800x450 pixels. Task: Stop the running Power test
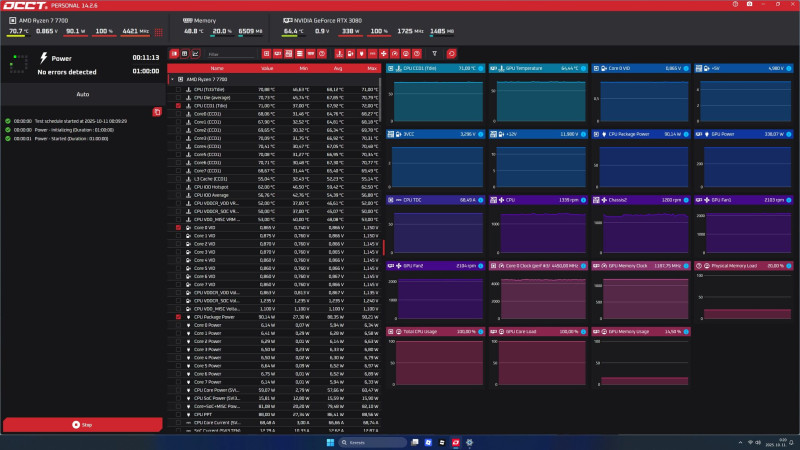coord(83,424)
